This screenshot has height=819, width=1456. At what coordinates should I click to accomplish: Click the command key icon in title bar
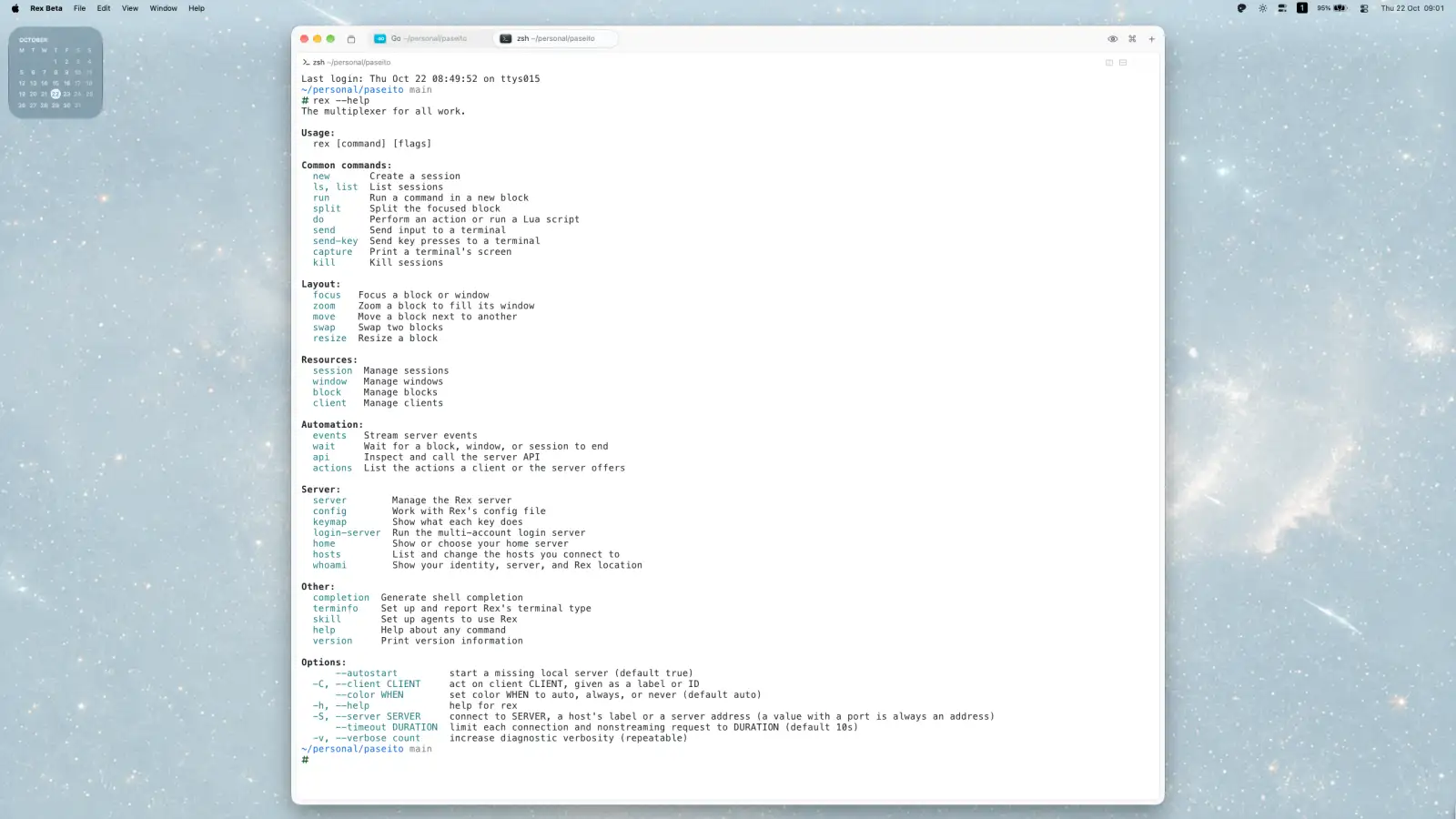(1132, 39)
